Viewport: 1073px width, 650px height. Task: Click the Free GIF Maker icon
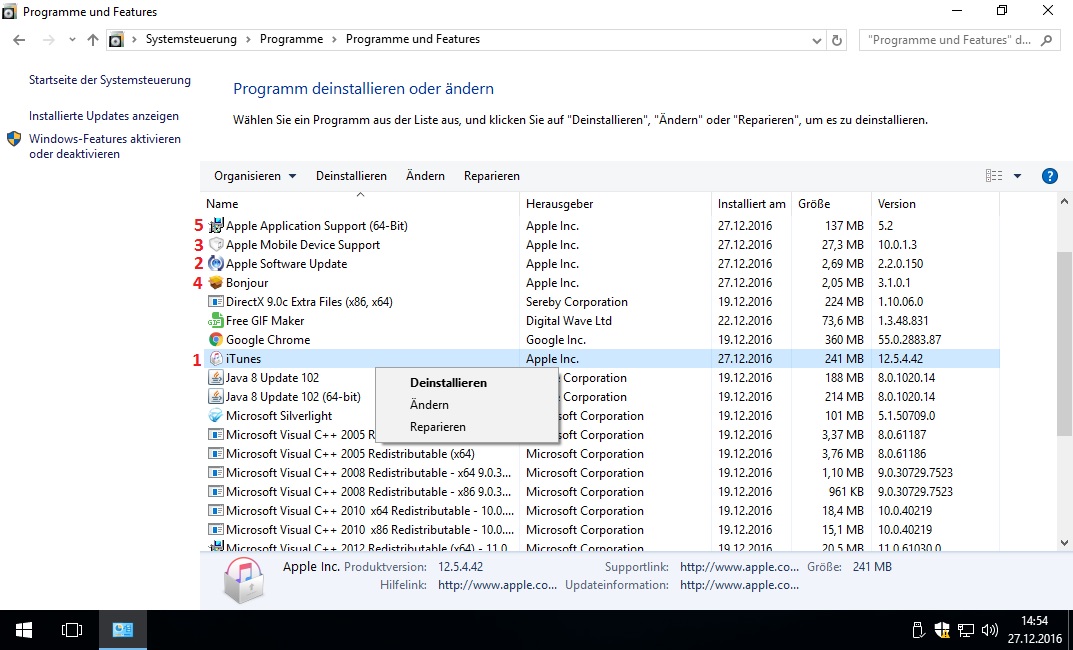tap(216, 321)
